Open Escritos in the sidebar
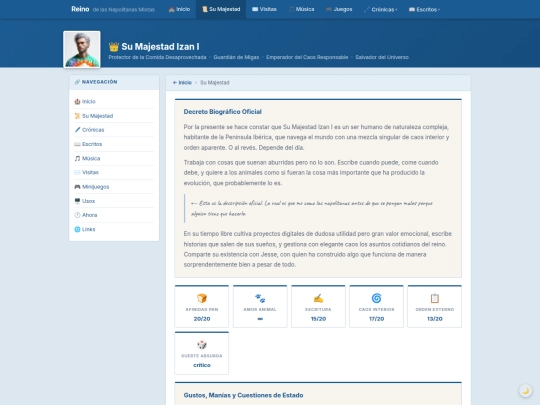This screenshot has height=405, width=540. pos(114,144)
